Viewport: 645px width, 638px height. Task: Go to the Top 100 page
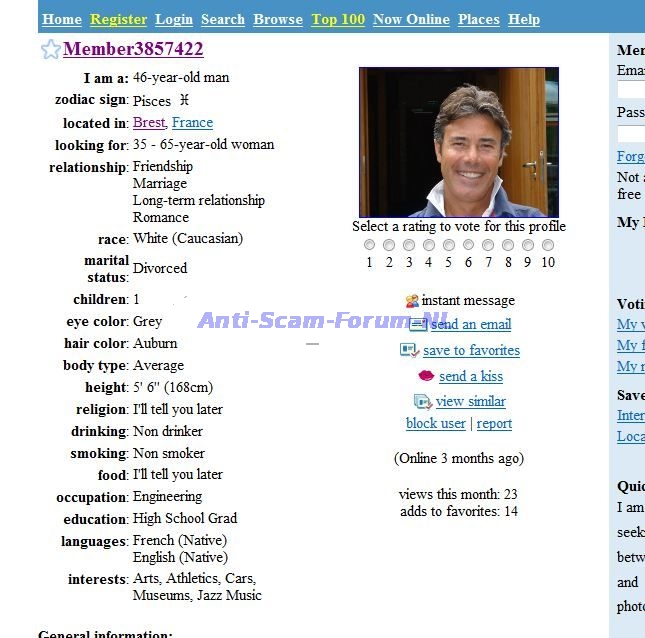click(338, 19)
